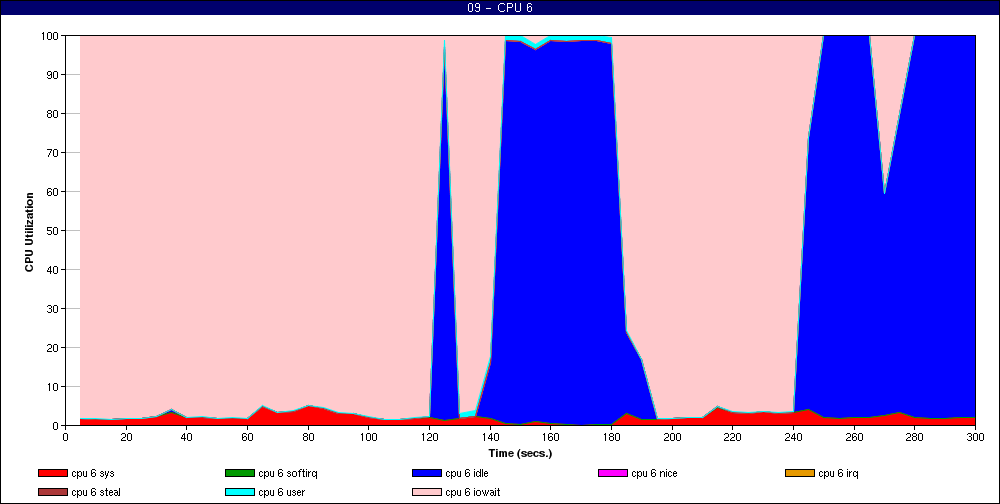Viewport: 1000px width, 504px height.
Task: Click the x-axis tick label 240
Action: (793, 437)
